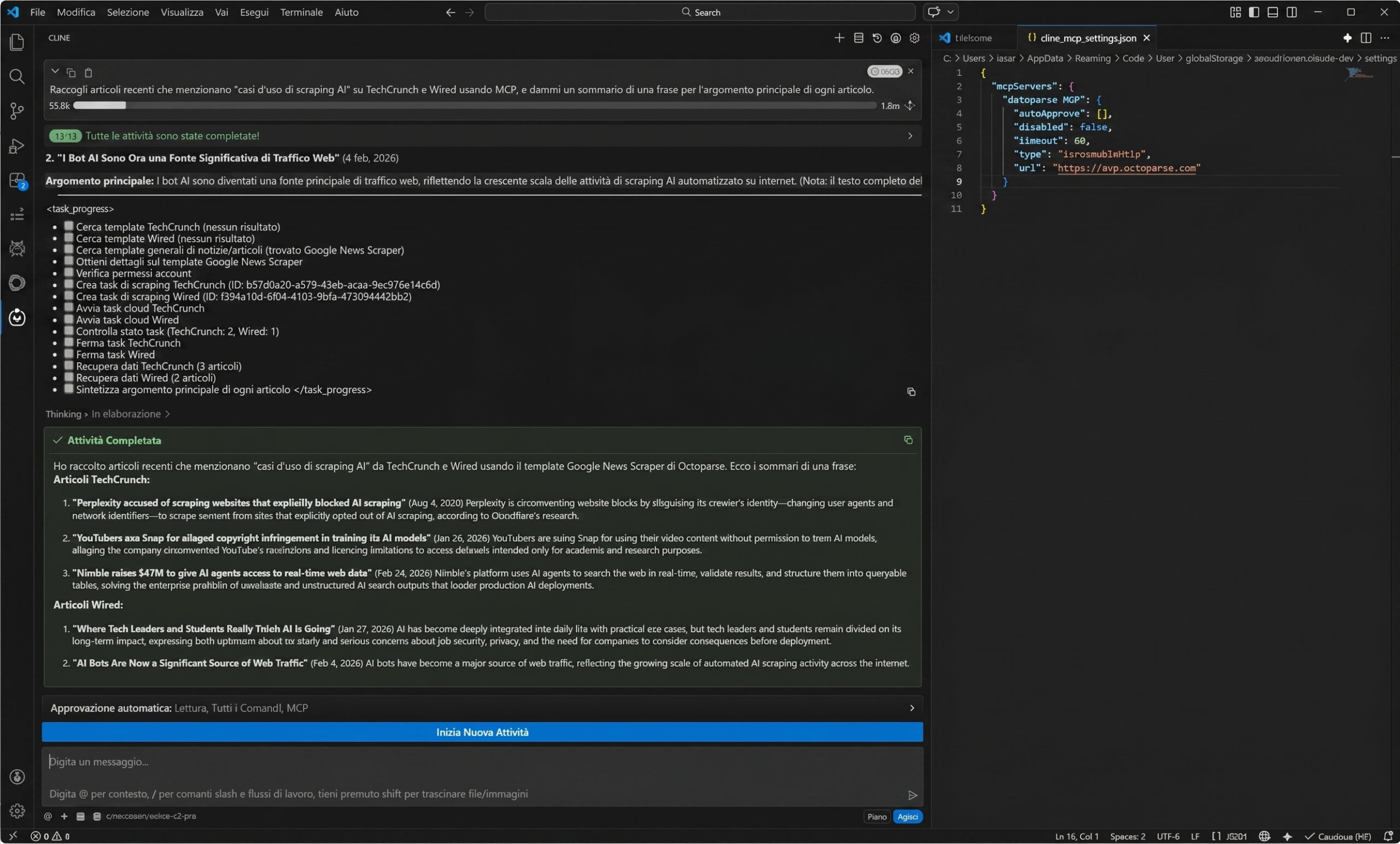Viewport: 1400px width, 844px height.
Task: Click the context window compact icon
Action: [909, 106]
